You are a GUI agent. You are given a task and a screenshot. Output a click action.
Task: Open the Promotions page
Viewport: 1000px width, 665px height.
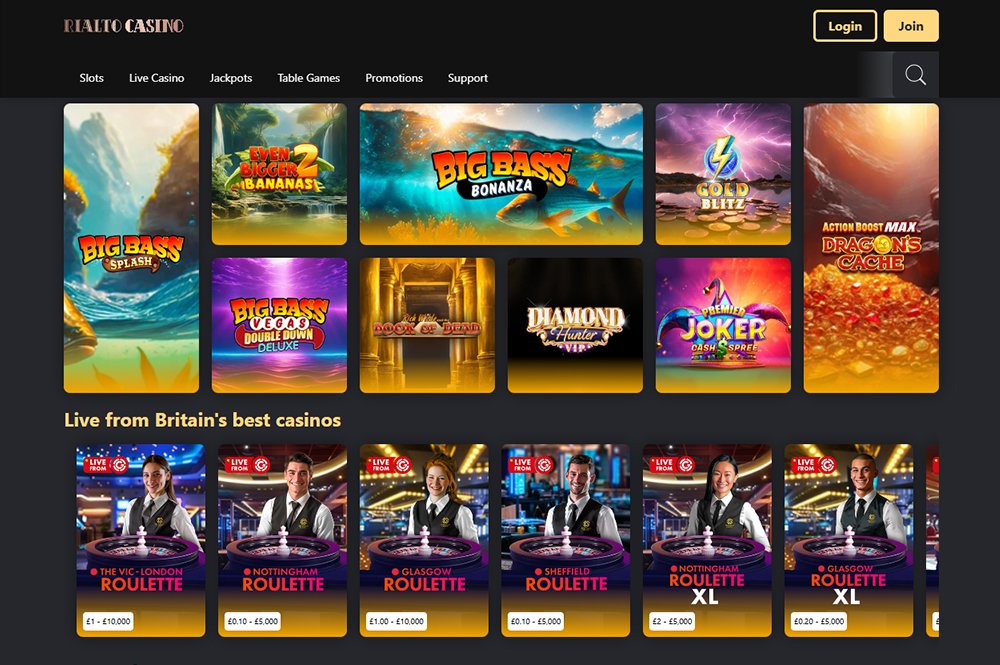pyautogui.click(x=394, y=78)
